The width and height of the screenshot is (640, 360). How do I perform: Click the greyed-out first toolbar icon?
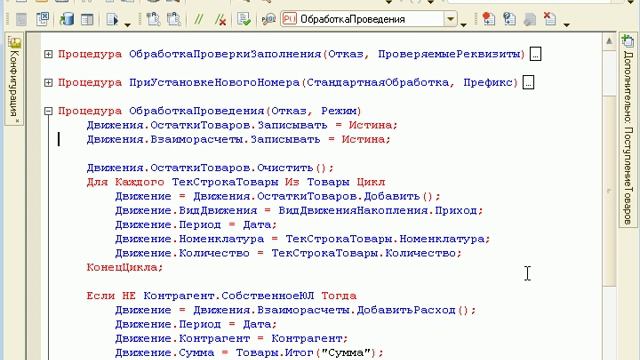pos(21,19)
